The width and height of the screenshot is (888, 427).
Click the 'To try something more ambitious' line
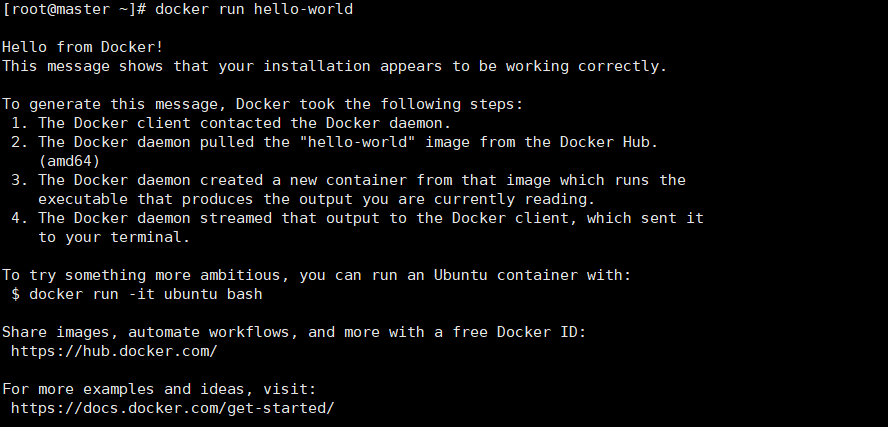(317, 275)
